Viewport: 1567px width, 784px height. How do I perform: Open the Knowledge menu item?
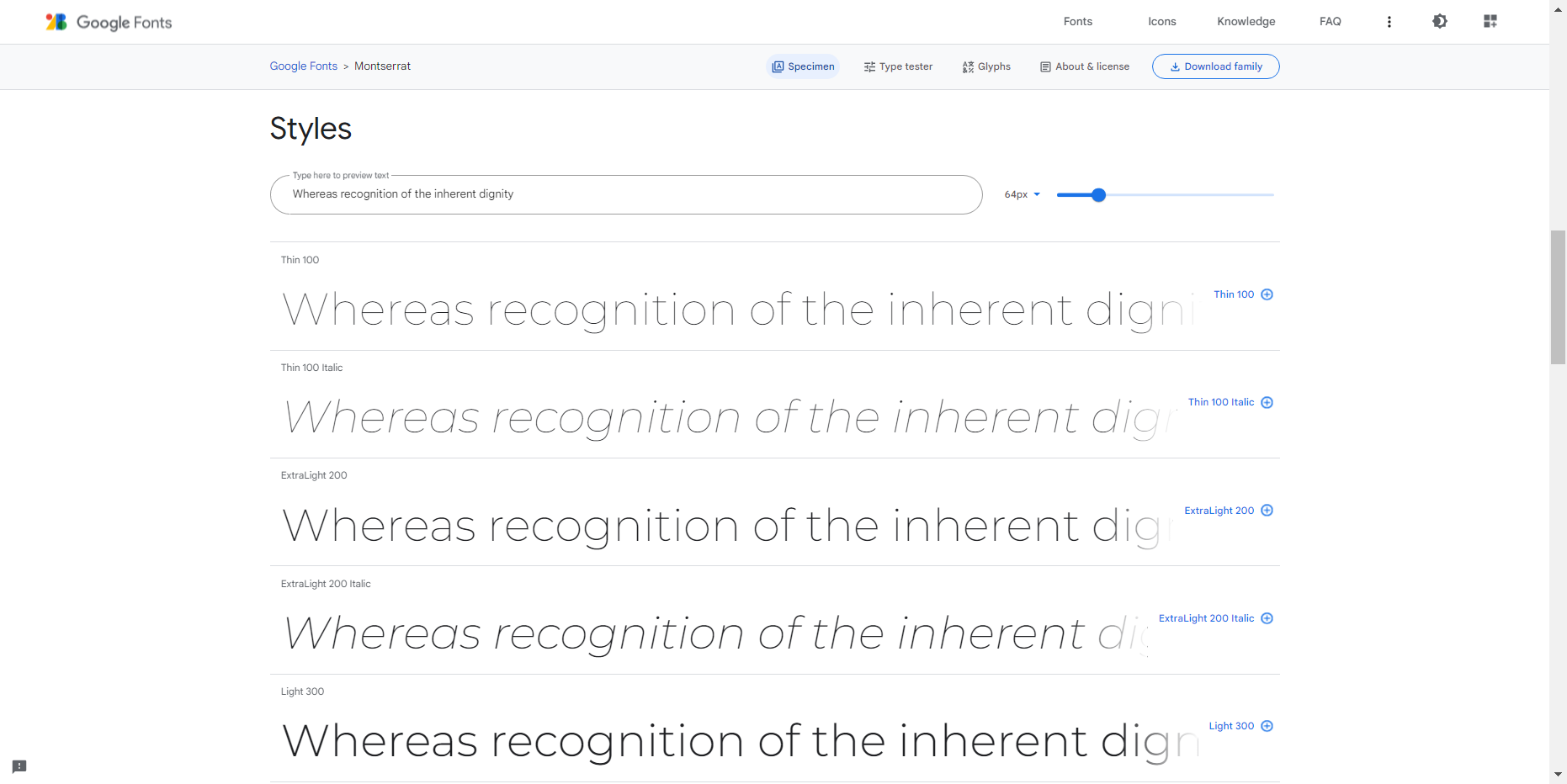[x=1246, y=22]
